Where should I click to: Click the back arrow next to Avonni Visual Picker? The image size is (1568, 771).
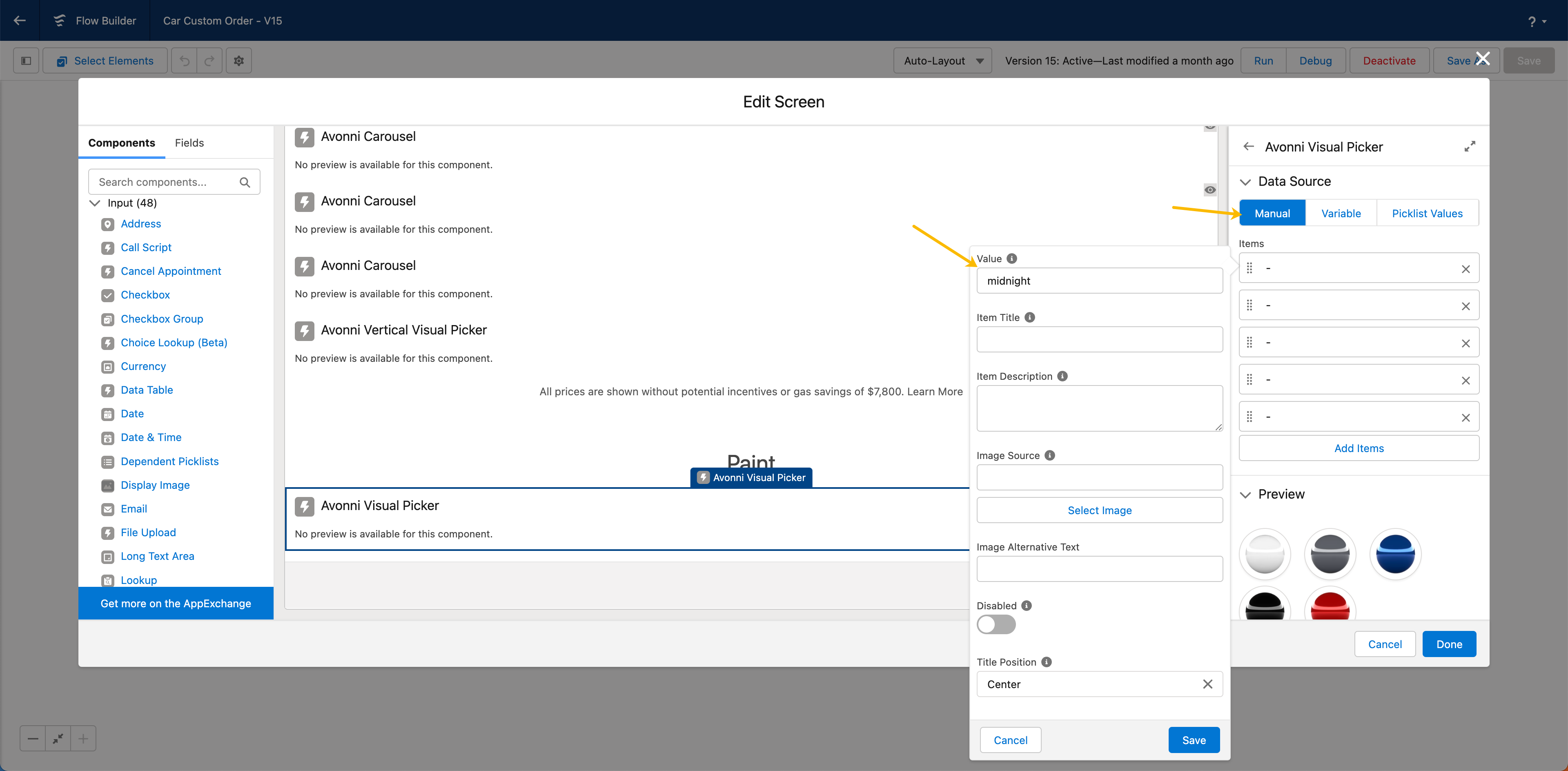(1248, 147)
